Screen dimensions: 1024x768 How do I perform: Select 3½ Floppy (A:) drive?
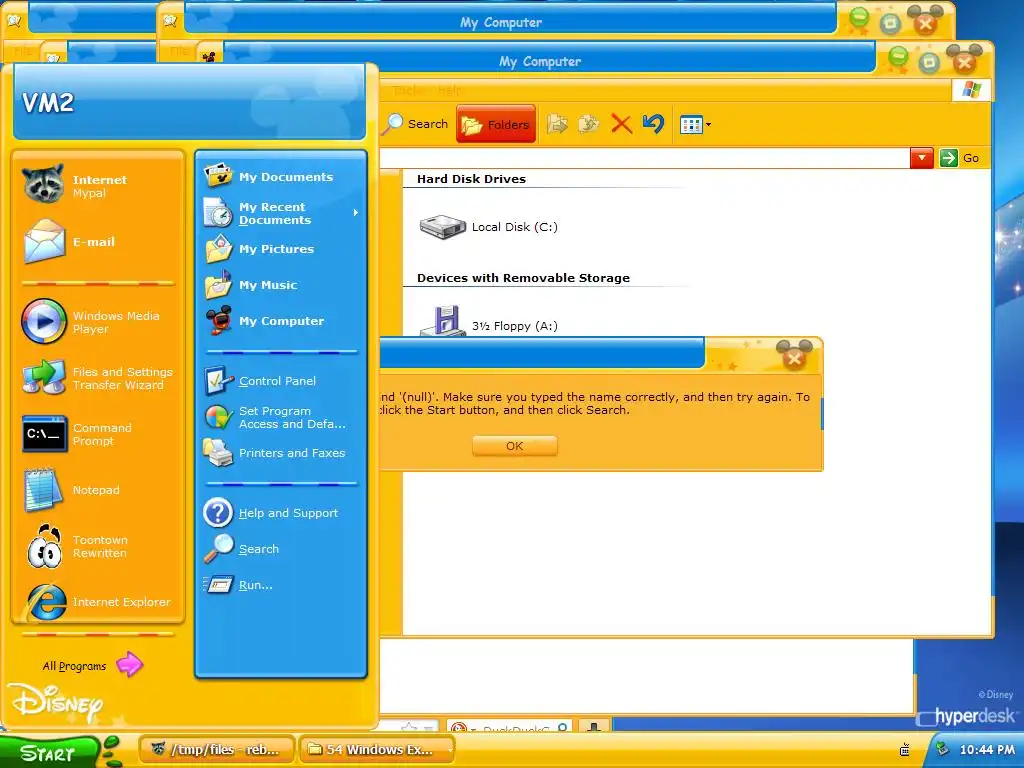pyautogui.click(x=488, y=323)
